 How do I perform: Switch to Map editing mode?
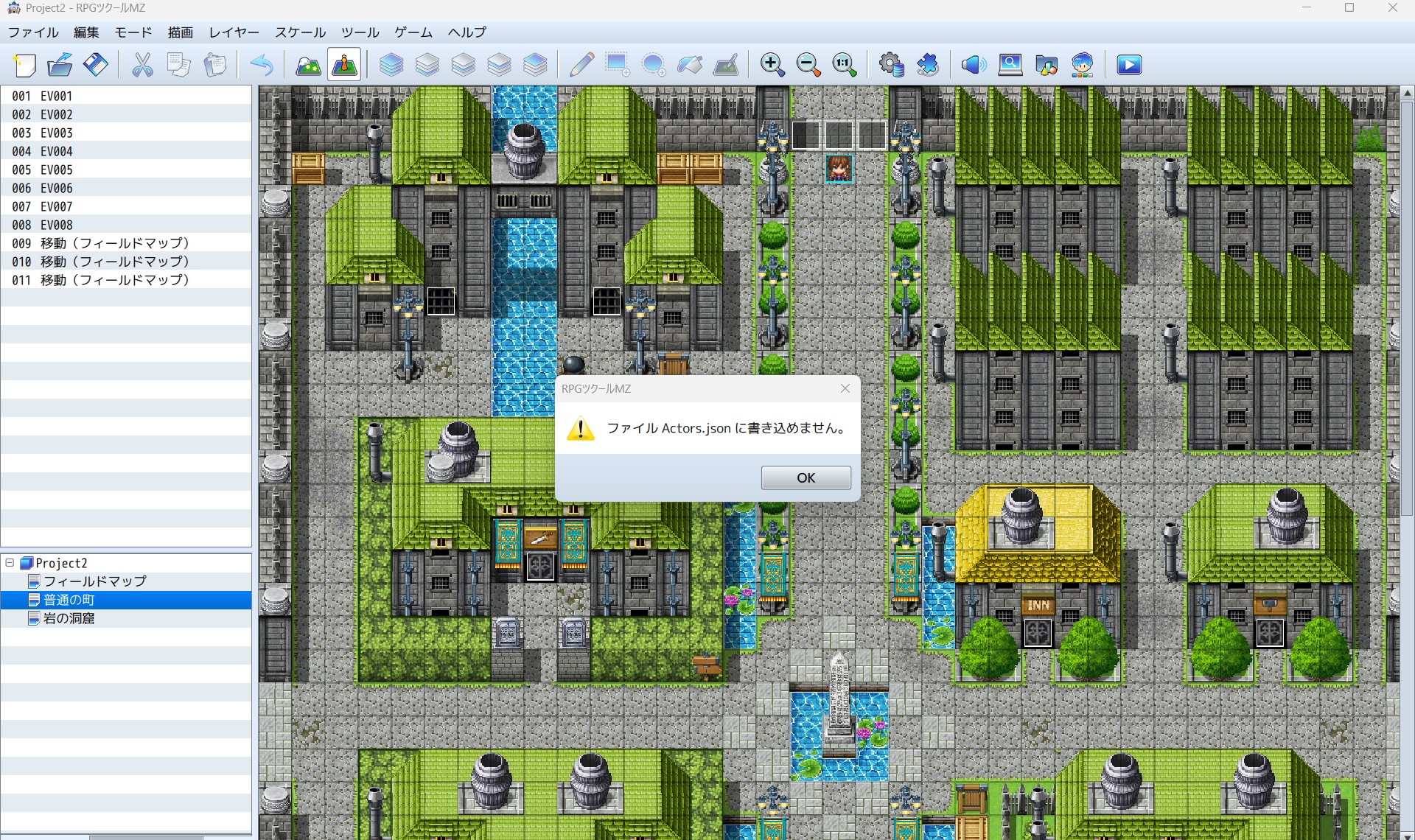(x=308, y=65)
